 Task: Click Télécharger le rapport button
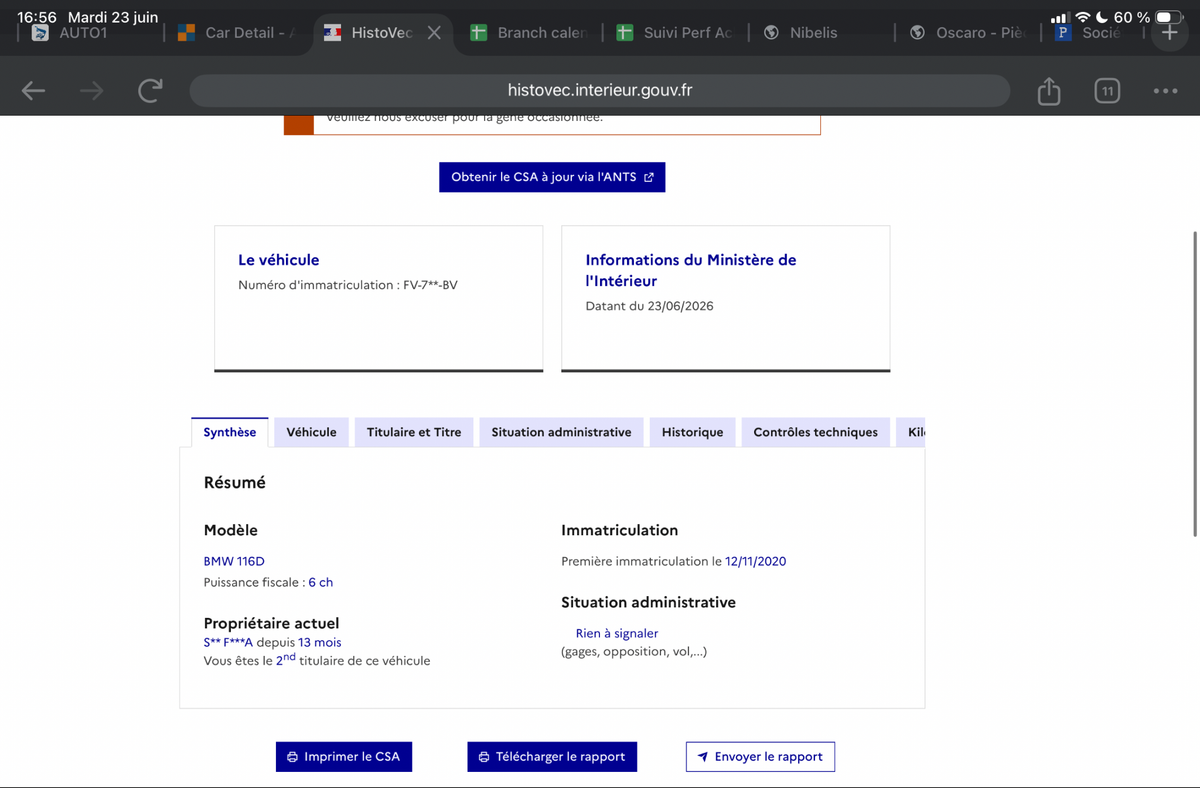(552, 757)
